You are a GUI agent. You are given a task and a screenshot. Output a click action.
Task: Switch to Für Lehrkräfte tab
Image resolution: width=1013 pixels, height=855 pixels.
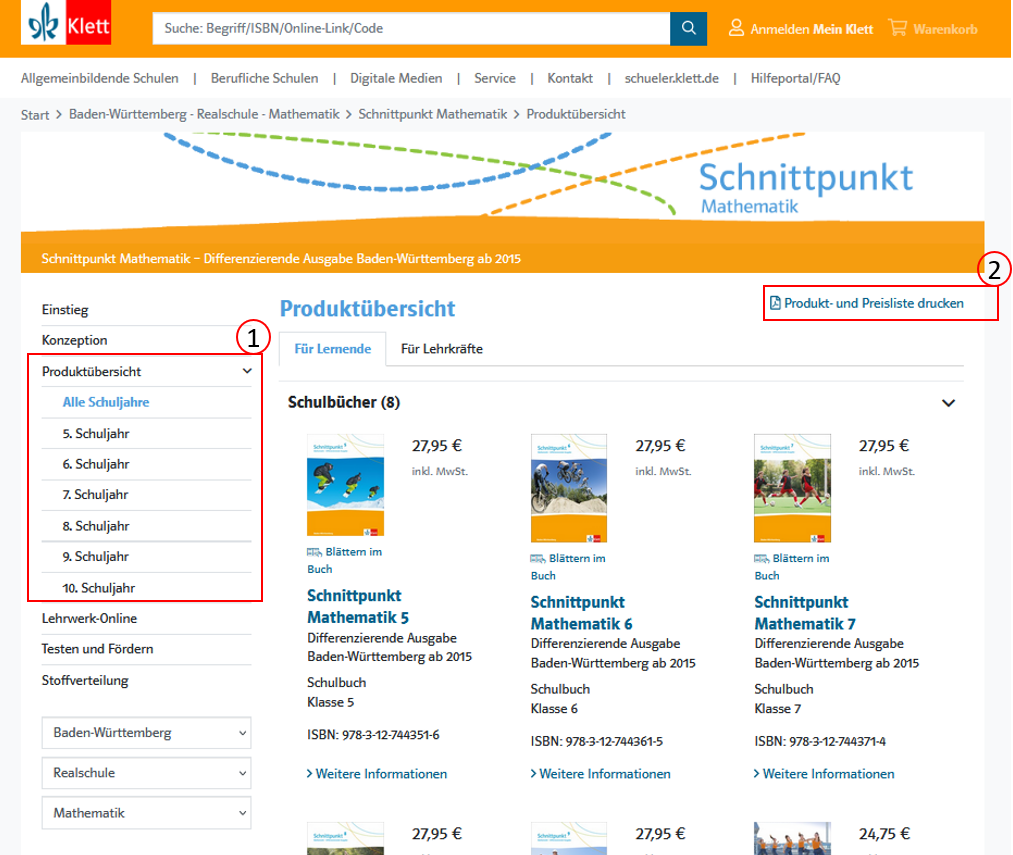442,349
